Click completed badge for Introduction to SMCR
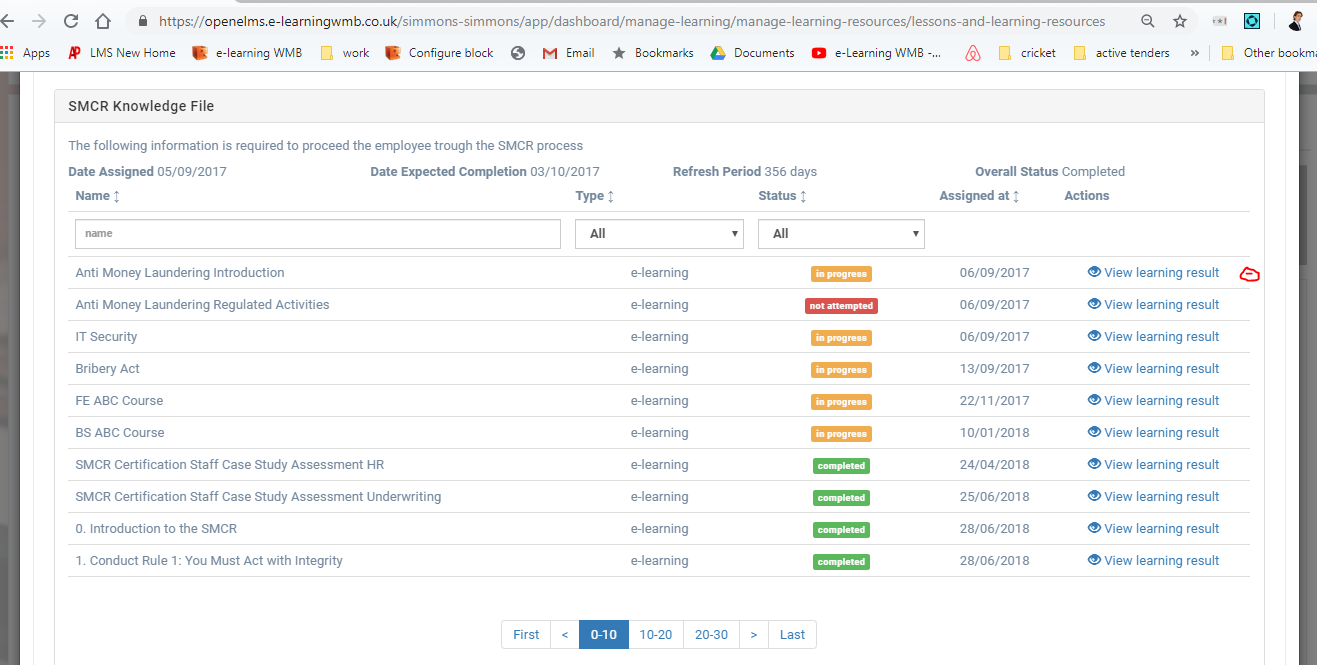 (841, 529)
